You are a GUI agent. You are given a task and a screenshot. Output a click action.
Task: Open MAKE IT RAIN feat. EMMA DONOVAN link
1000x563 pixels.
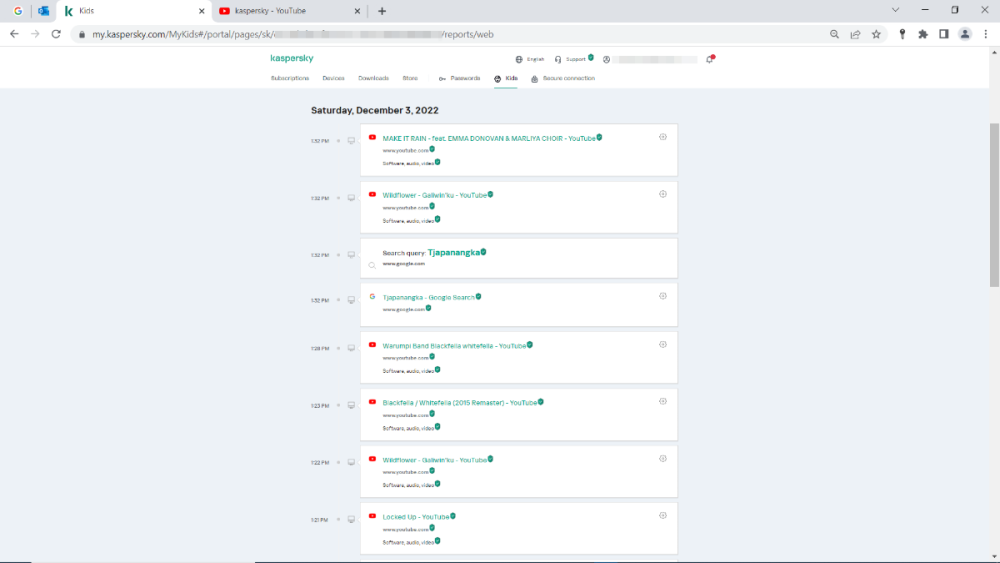pyautogui.click(x=489, y=138)
